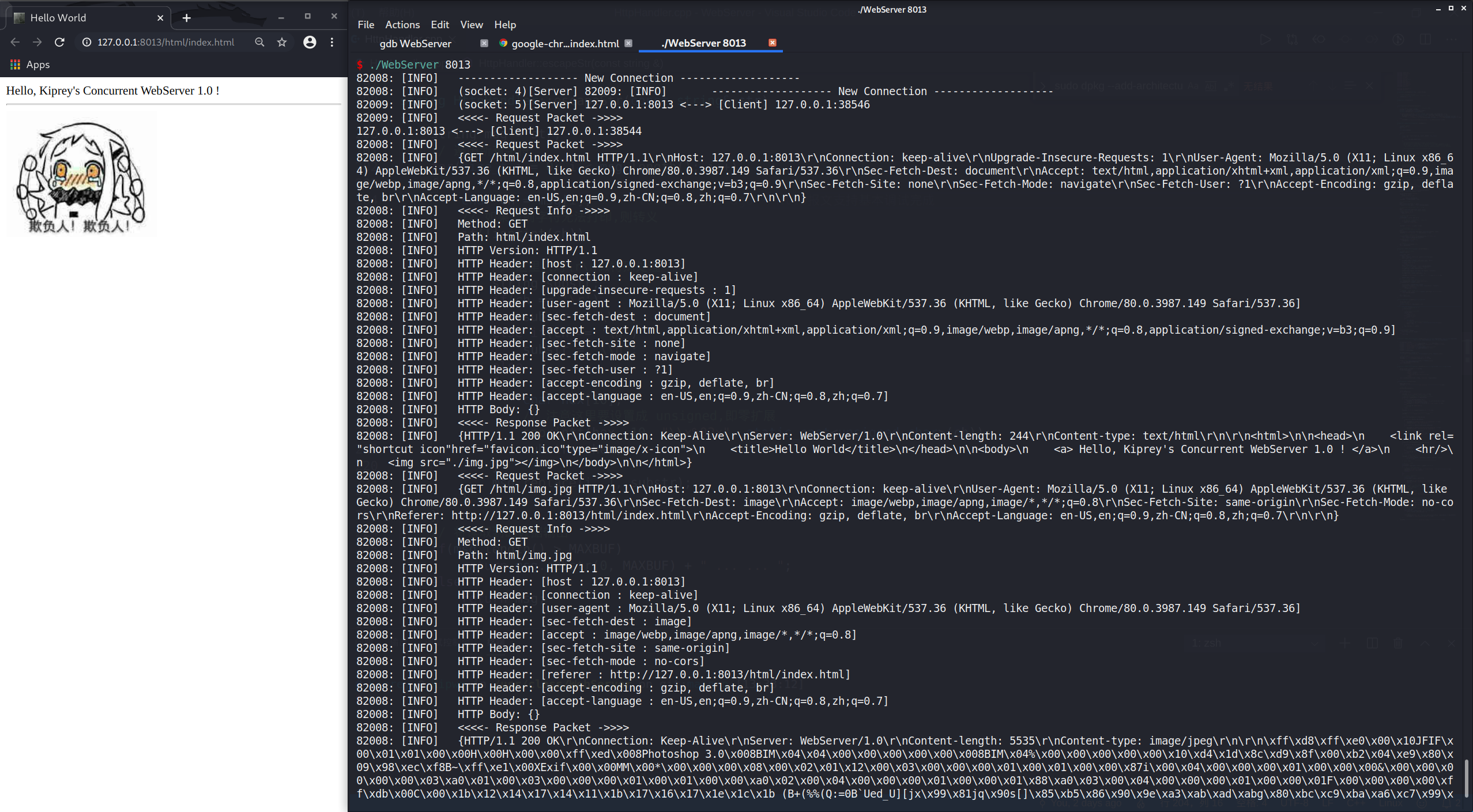
Task: Expand the Actions menu in terminal
Action: (x=401, y=24)
